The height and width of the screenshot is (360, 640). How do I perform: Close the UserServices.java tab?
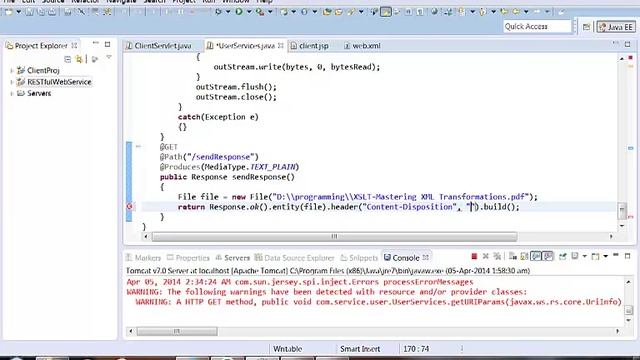[x=281, y=46]
